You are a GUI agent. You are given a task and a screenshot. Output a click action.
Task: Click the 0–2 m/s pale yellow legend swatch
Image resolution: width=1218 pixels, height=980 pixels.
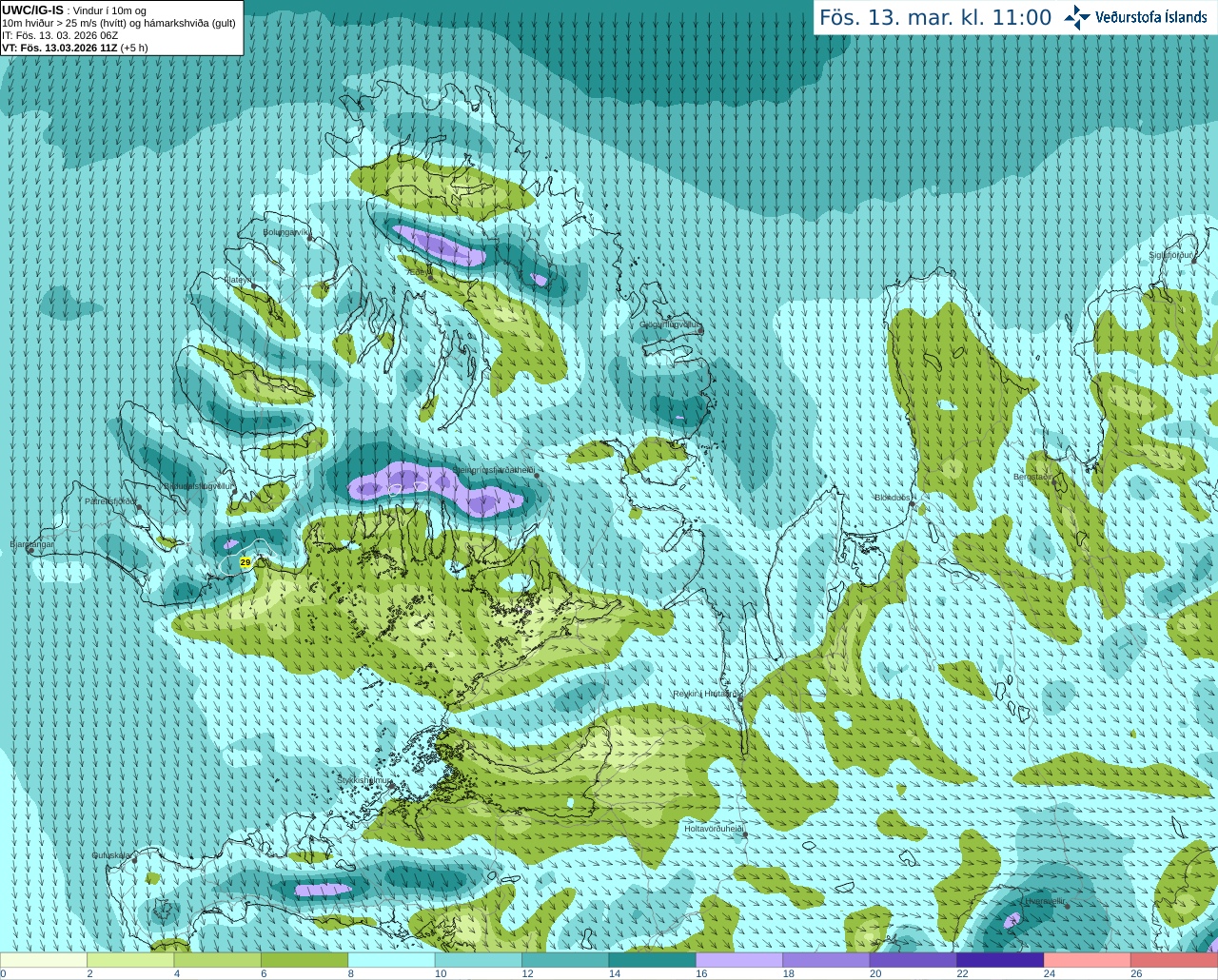(x=44, y=960)
